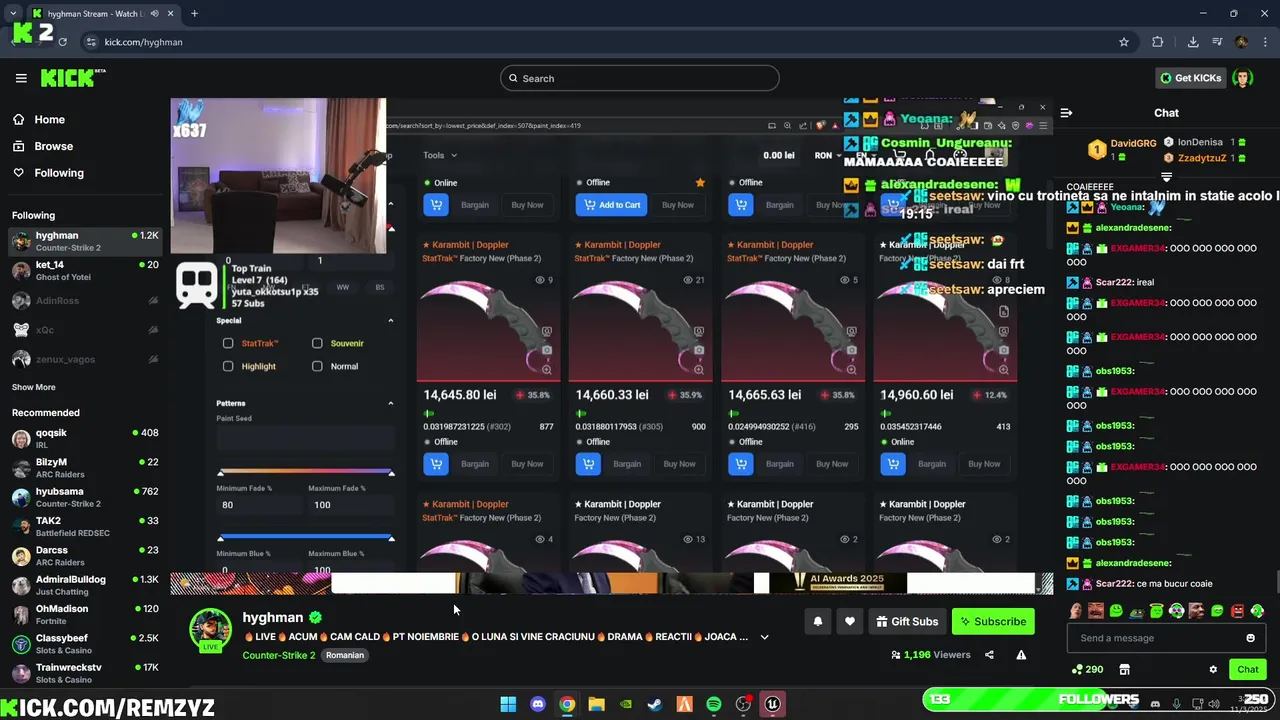
Task: Click the Minimum Fade value 80 field
Action: tap(258, 505)
